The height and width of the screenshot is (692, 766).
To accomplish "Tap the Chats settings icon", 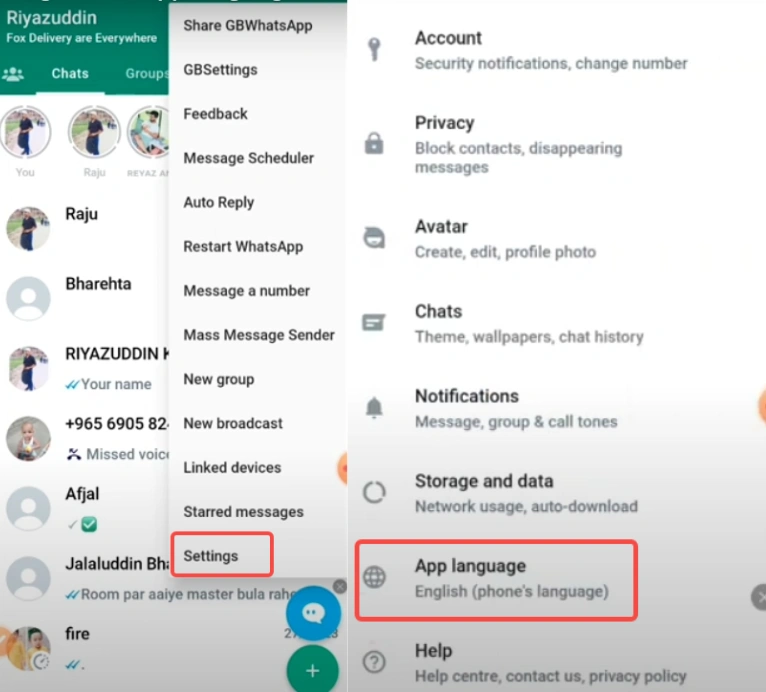I will [374, 323].
